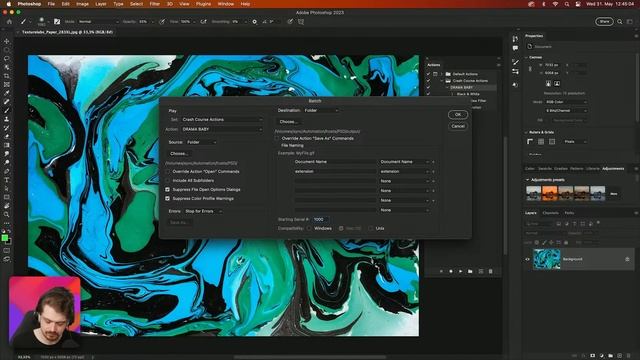Delete action trash icon
The image size is (640, 360).
point(491,271)
